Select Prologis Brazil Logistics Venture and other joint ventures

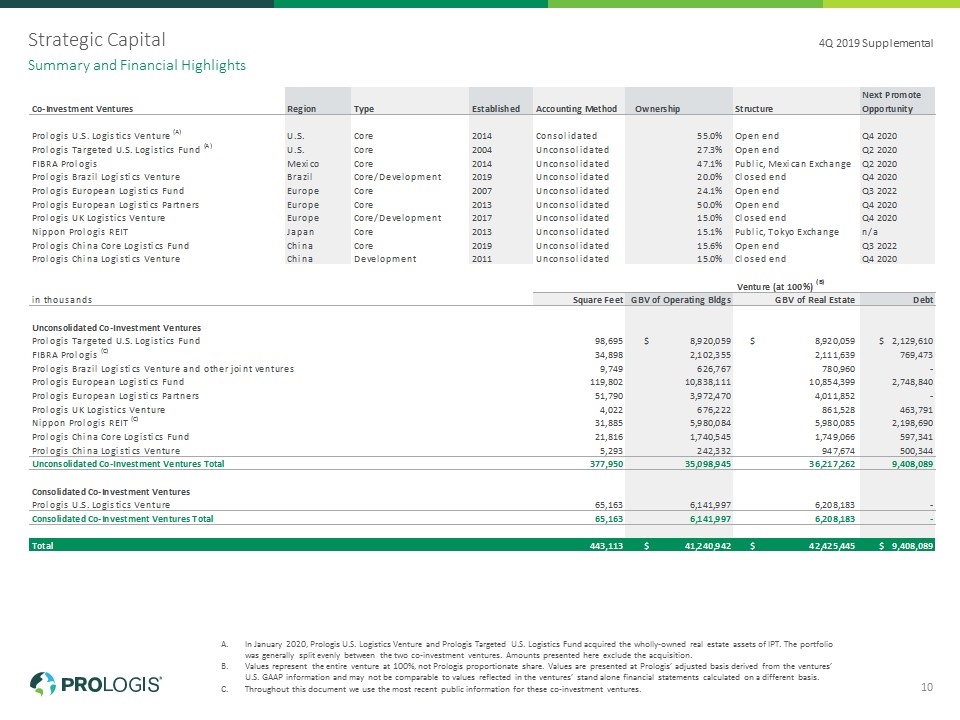coord(163,369)
